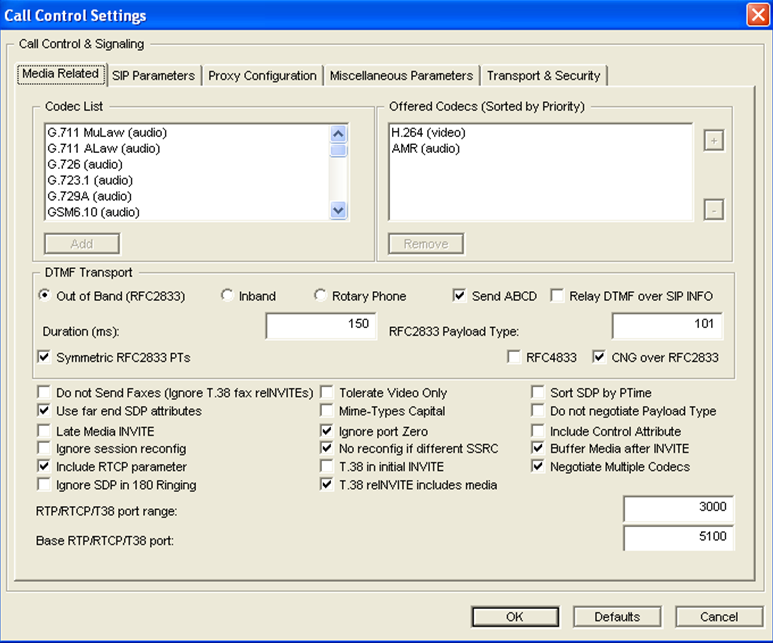
Task: Select H.264 (video) in Offered Codecs
Action: pos(429,132)
